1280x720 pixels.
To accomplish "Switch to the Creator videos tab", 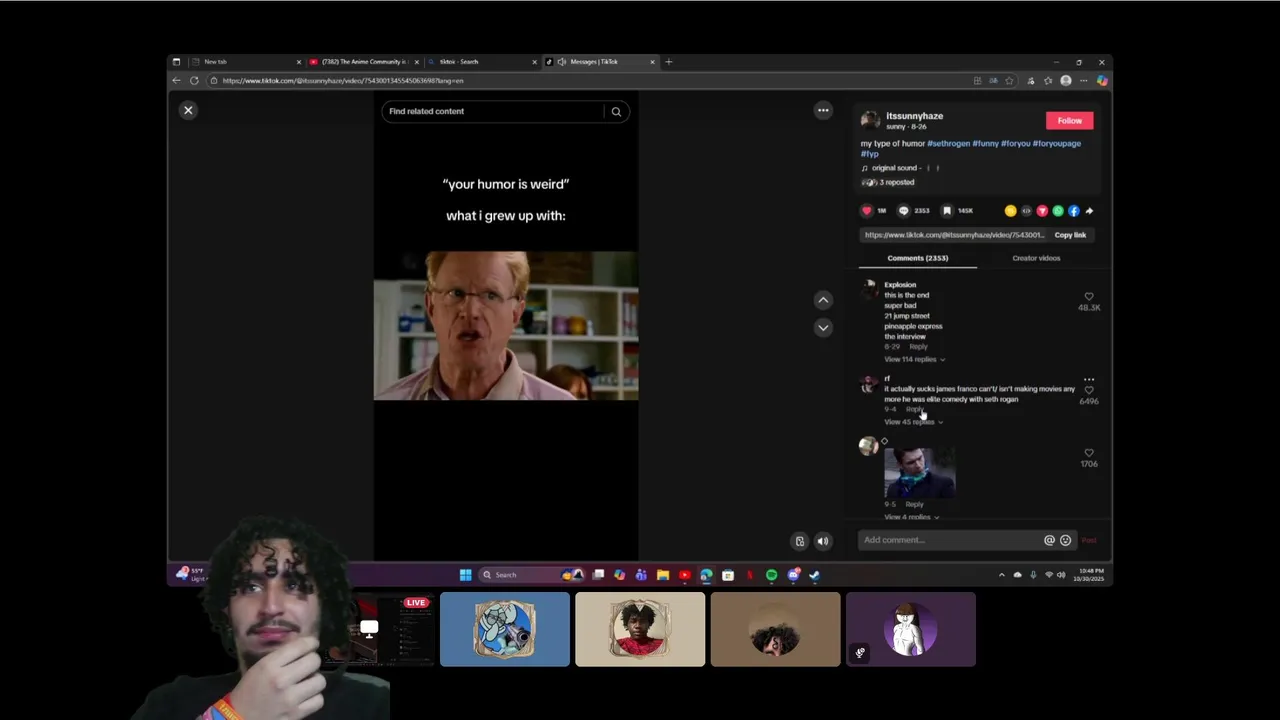I will (x=1036, y=258).
